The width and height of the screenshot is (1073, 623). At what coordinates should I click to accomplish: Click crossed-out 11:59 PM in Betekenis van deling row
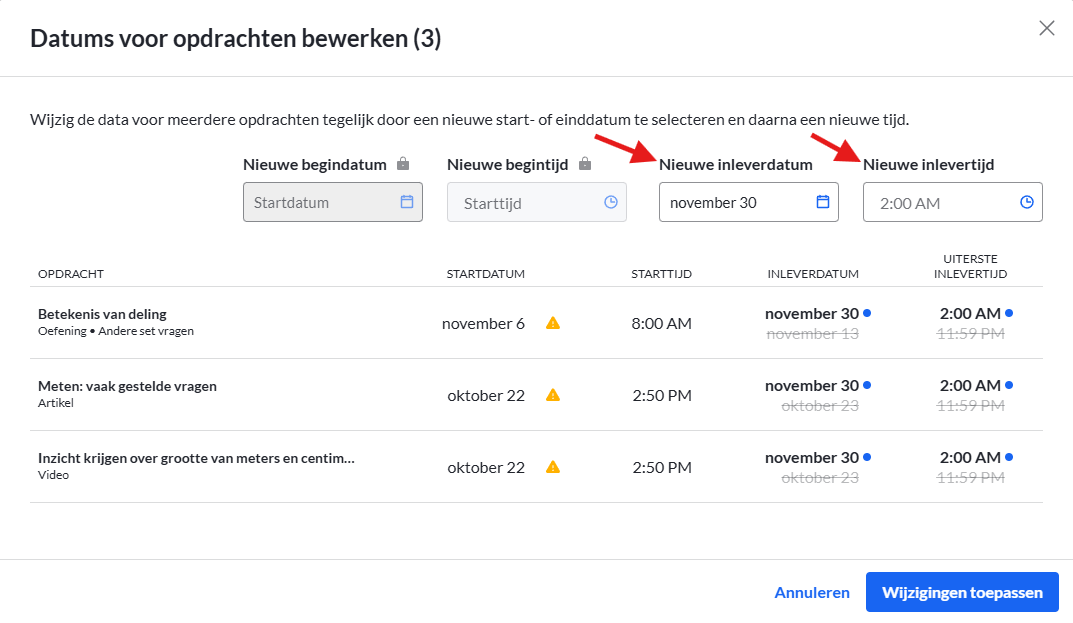coord(970,333)
